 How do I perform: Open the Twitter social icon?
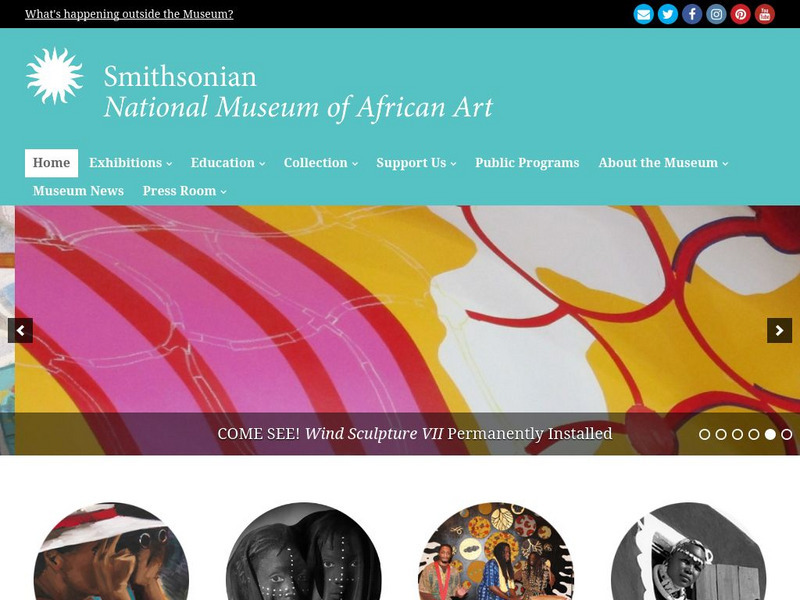667,14
